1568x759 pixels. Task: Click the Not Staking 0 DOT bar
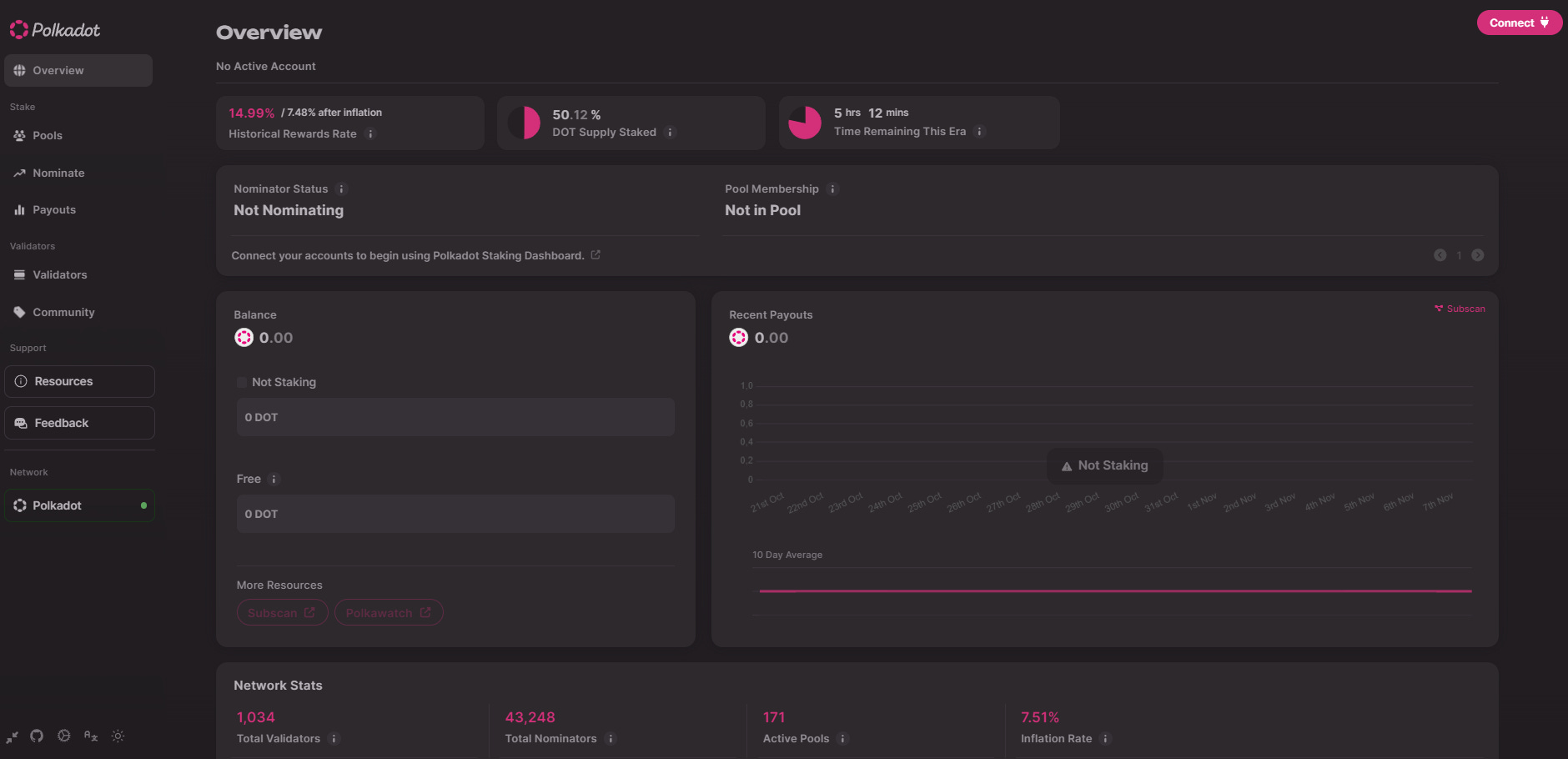455,417
